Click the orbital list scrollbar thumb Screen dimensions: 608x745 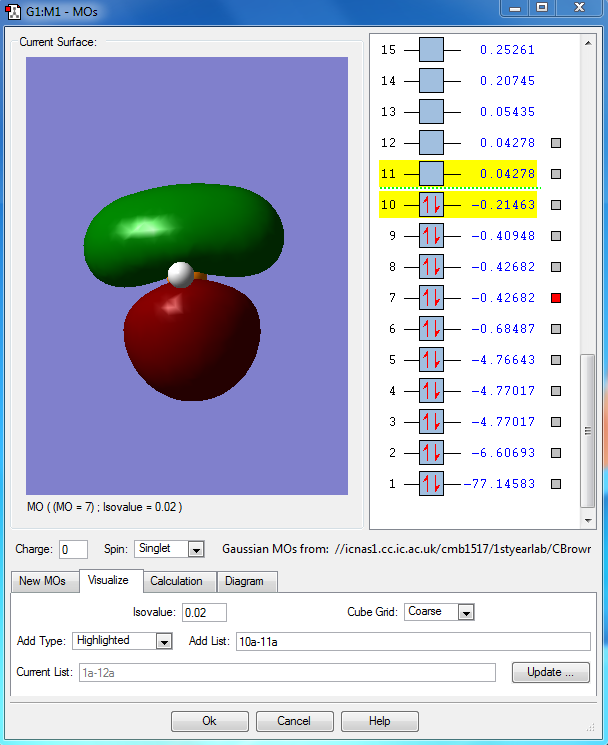pos(588,431)
